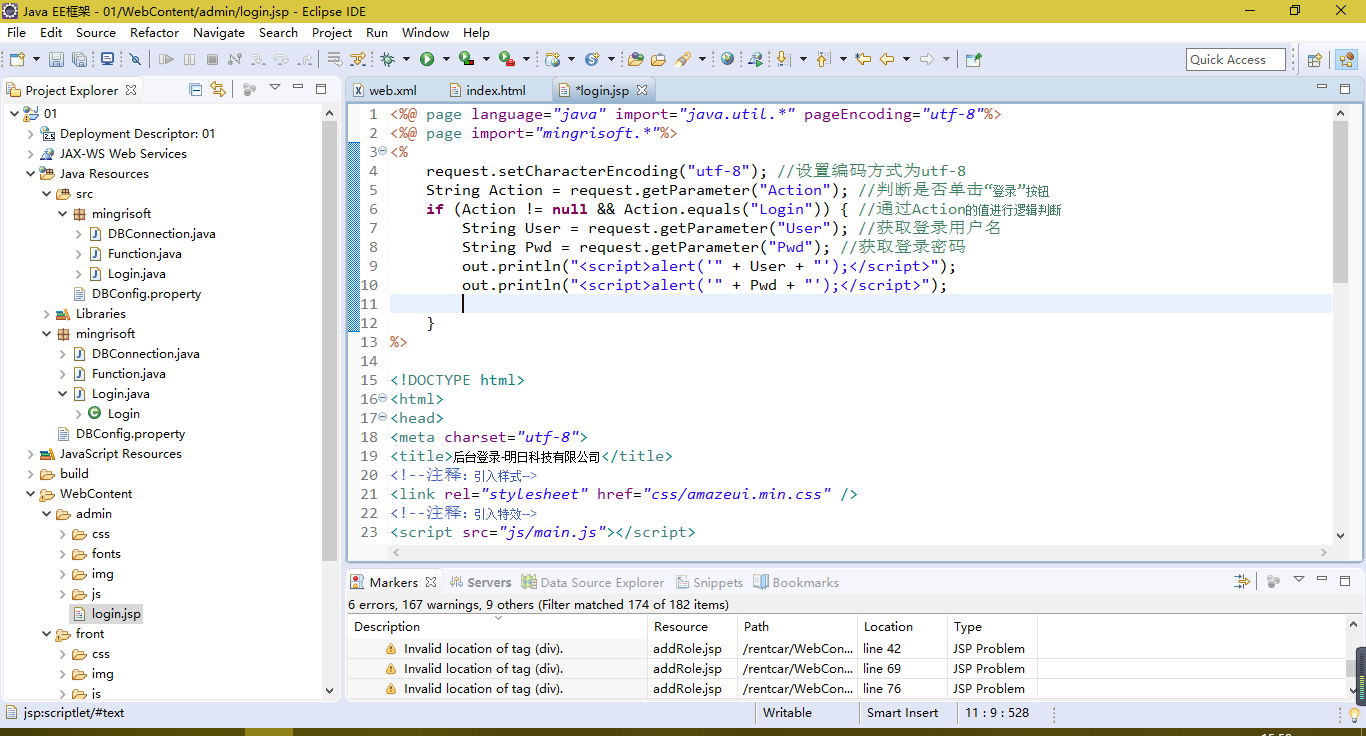
Task: Switch to the web.xml editor tab
Action: click(384, 90)
